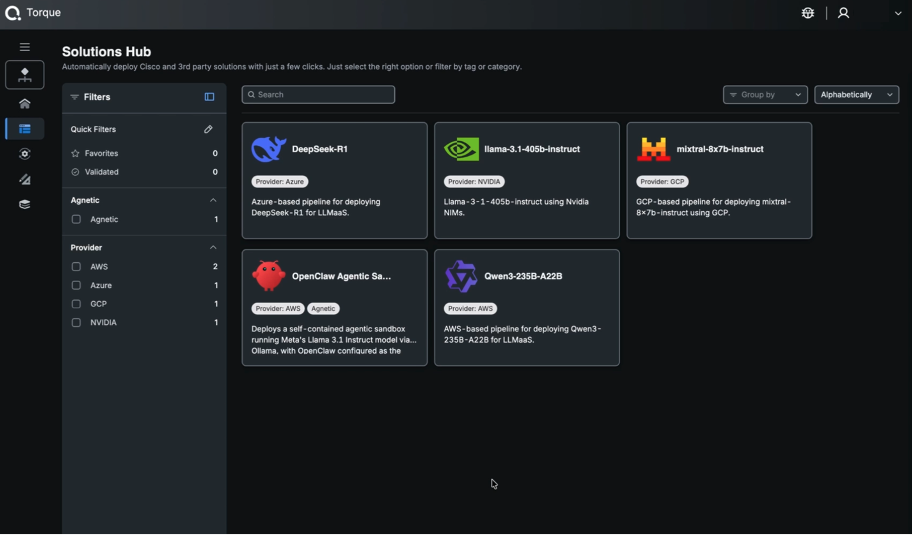Open the Alphabetically sort dropdown
912x535 pixels.
856,95
